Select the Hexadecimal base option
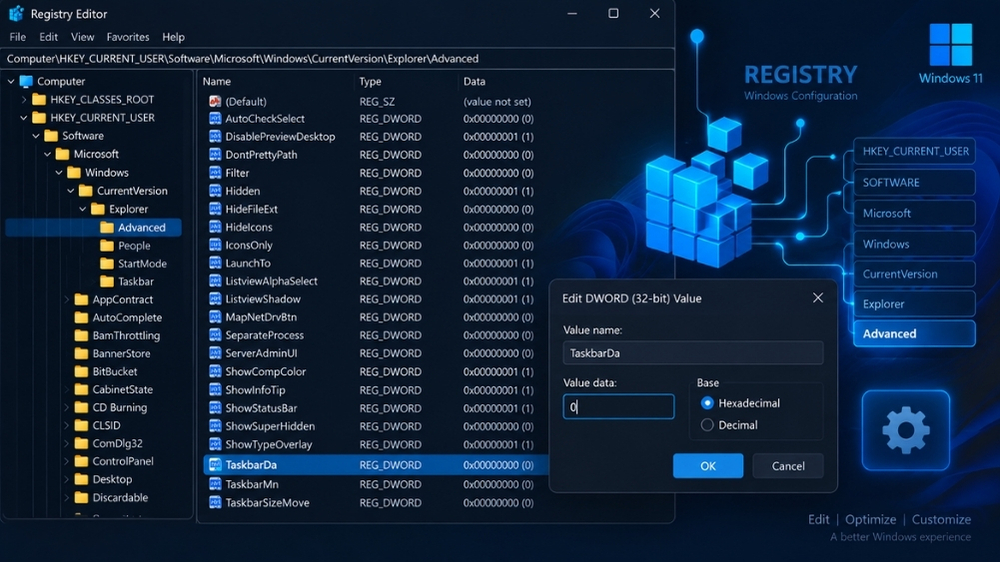This screenshot has width=1000, height=562. (707, 403)
